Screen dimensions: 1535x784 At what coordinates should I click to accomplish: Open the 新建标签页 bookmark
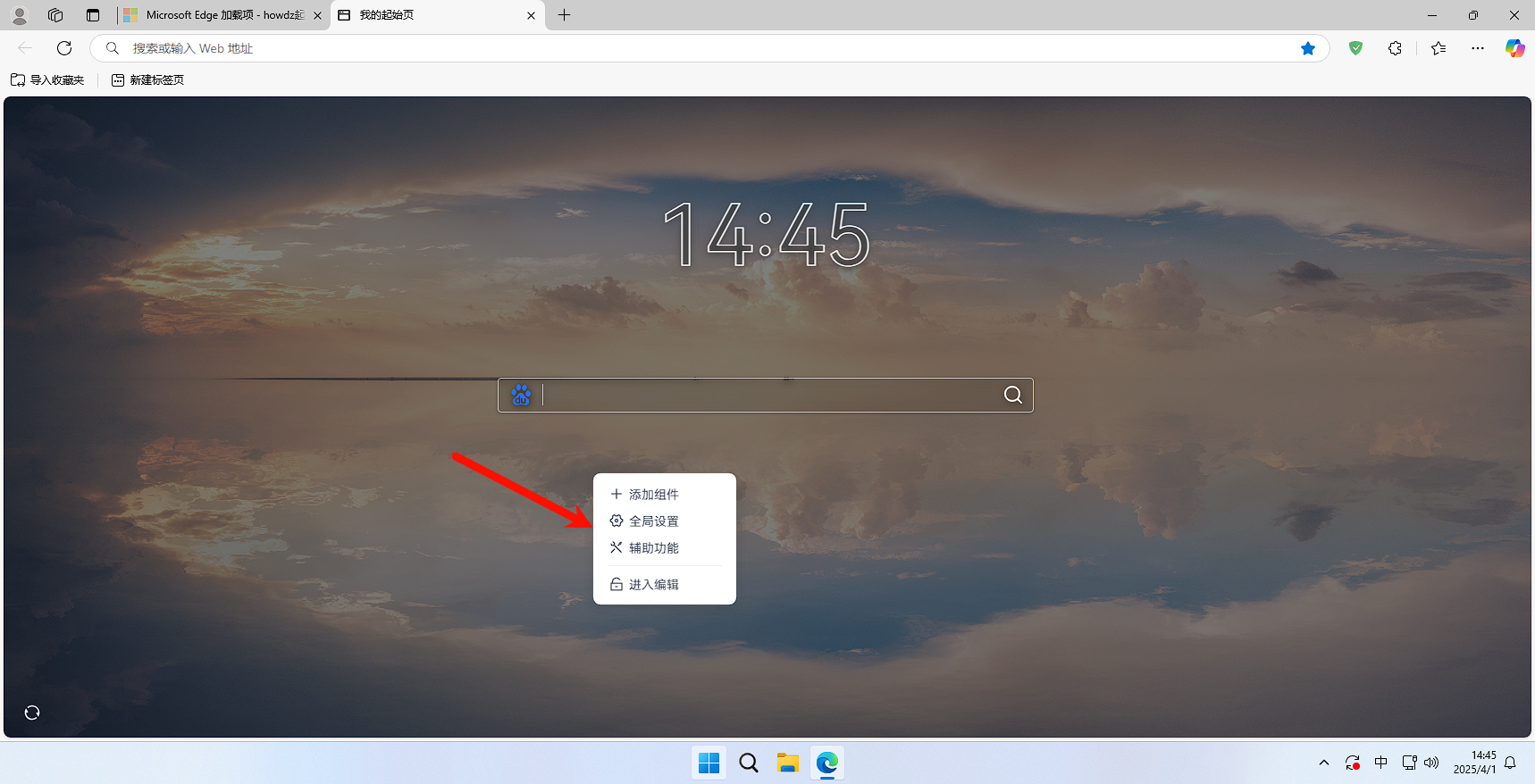coord(147,79)
